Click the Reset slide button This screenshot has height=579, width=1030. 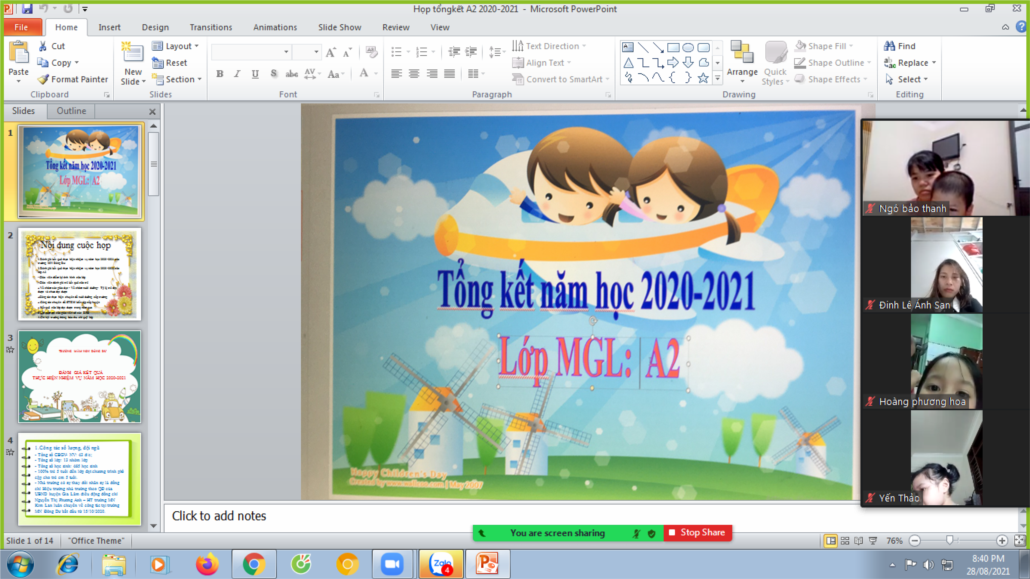(x=170, y=63)
